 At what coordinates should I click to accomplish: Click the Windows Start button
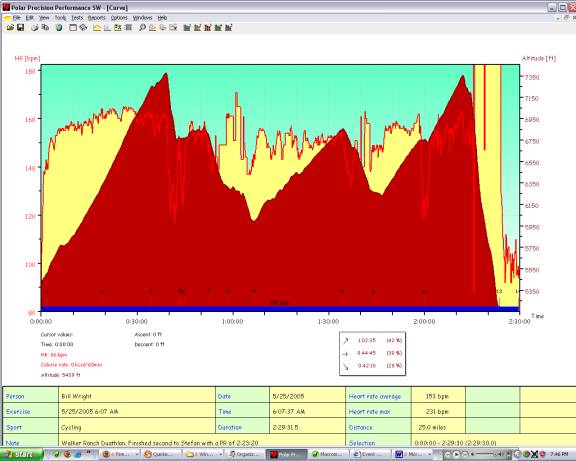coord(21,454)
